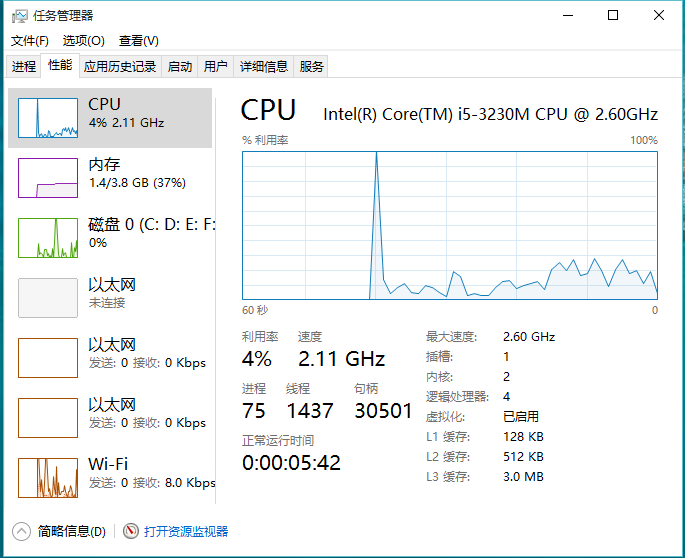Switch to the Users (用户) tab

[215, 67]
